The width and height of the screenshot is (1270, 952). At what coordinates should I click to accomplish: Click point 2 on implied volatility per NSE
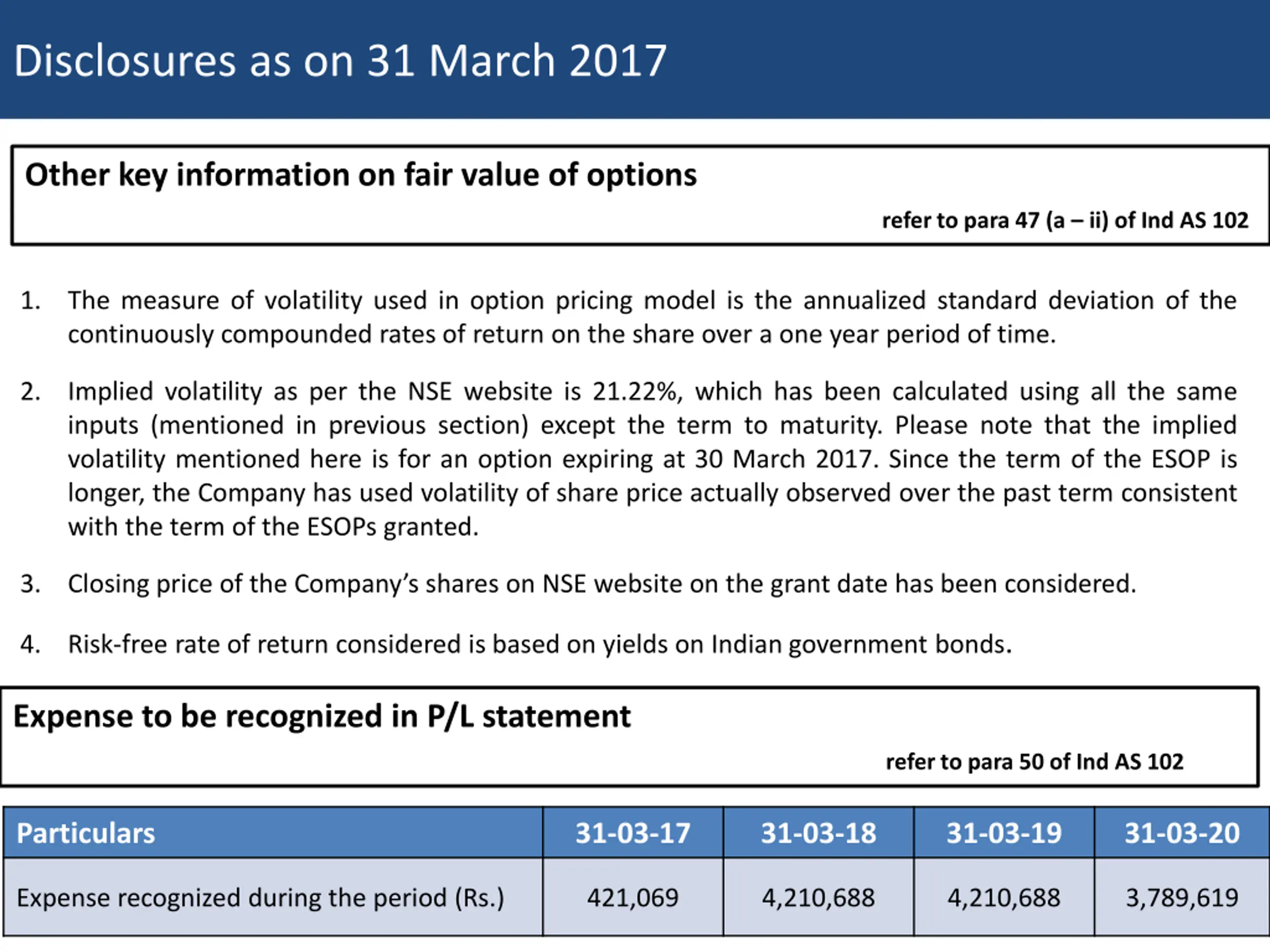coord(652,459)
